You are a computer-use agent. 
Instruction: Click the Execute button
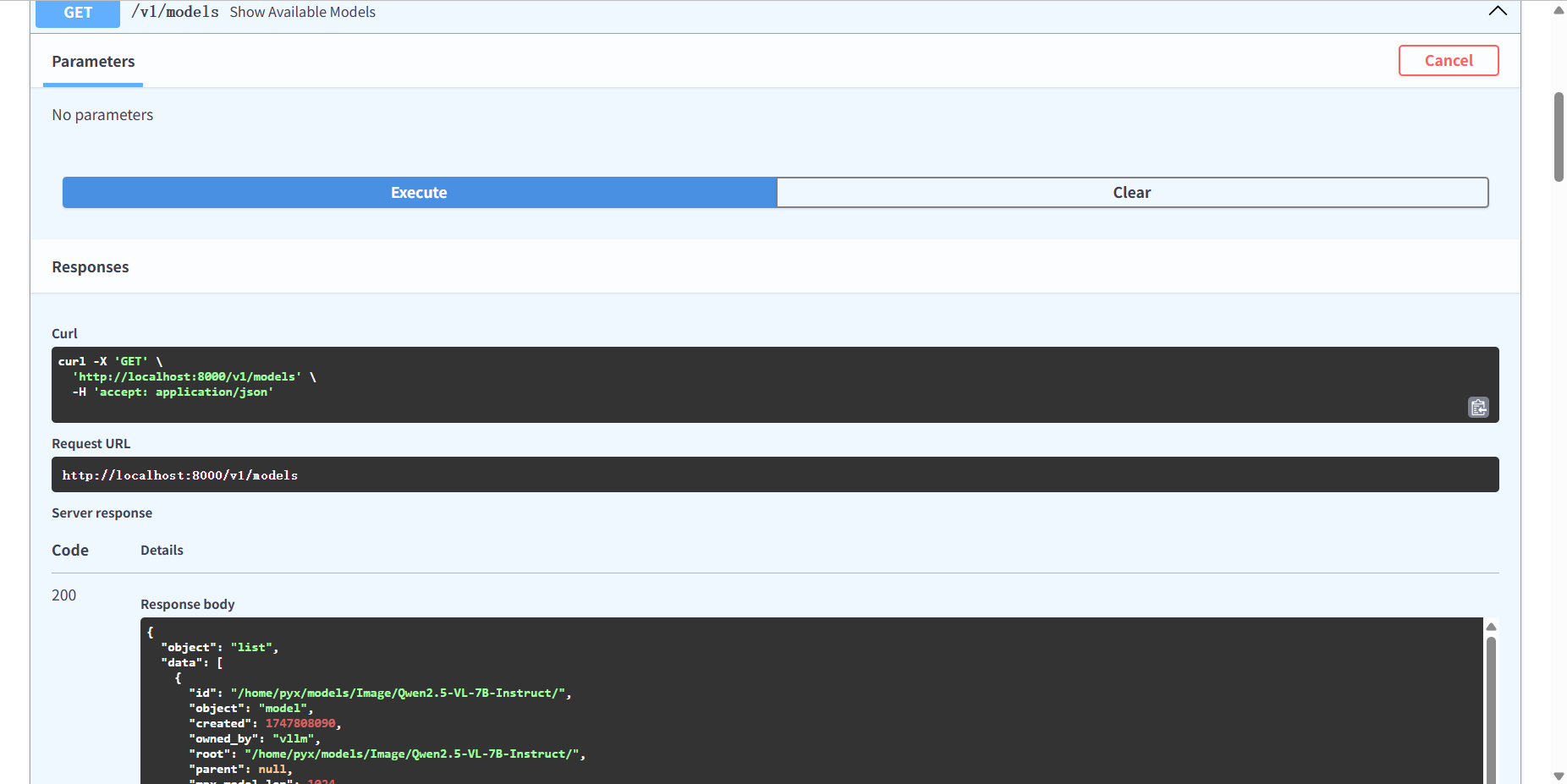click(x=419, y=193)
